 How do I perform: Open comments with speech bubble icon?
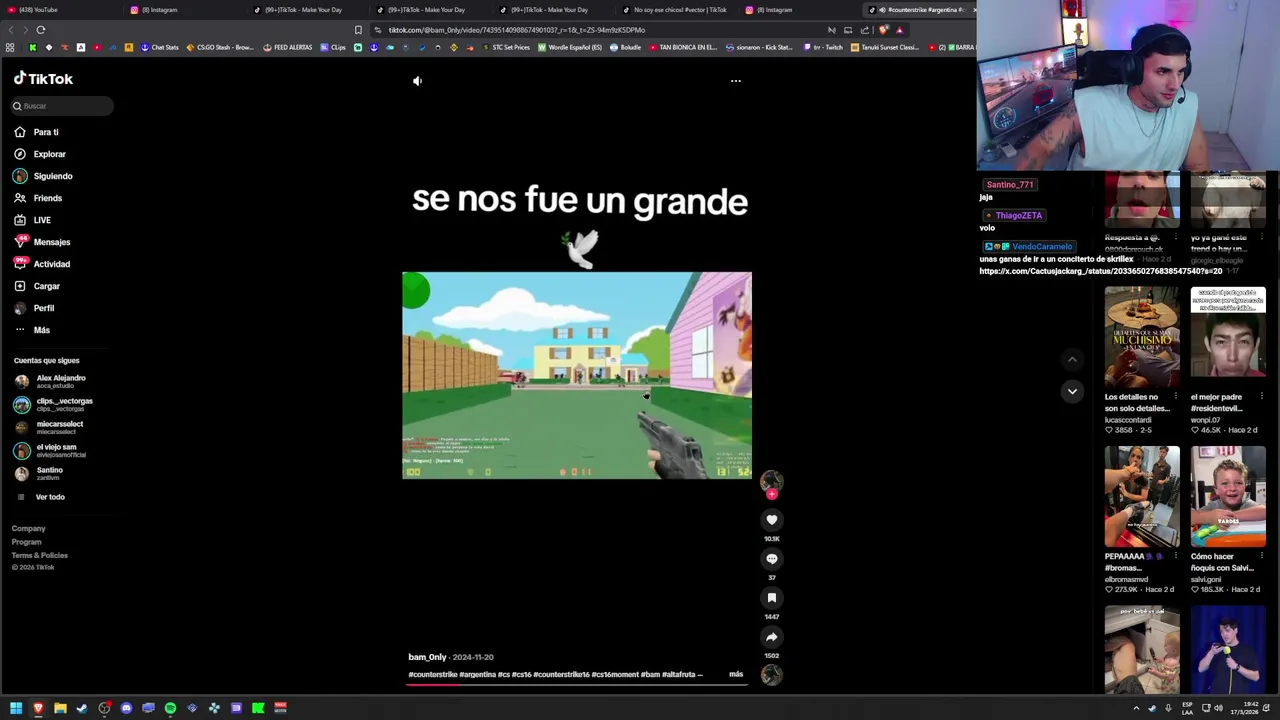tap(771, 559)
